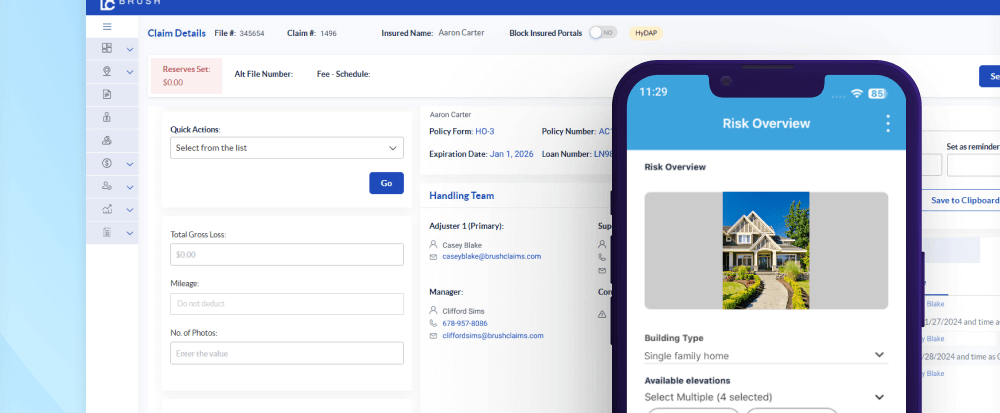Click the Alt File Number label
Viewport: 1000px width, 413px height.
pyautogui.click(x=263, y=74)
